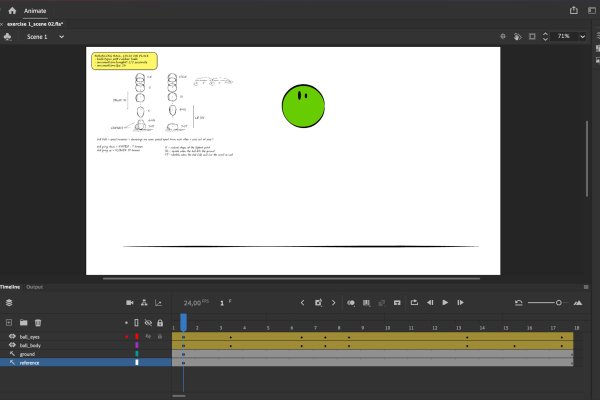The width and height of the screenshot is (600, 400).
Task: Click frame 10 on the timeline ruler
Action: pyautogui.click(x=387, y=328)
